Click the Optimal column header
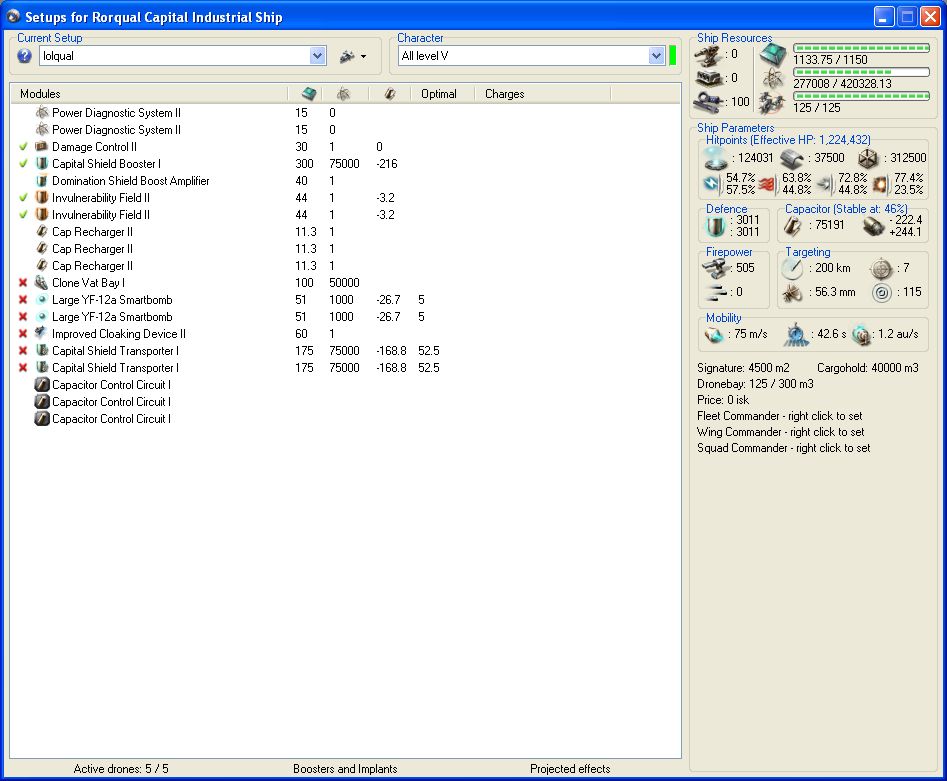Screen dimensions: 947x781 [x=438, y=94]
